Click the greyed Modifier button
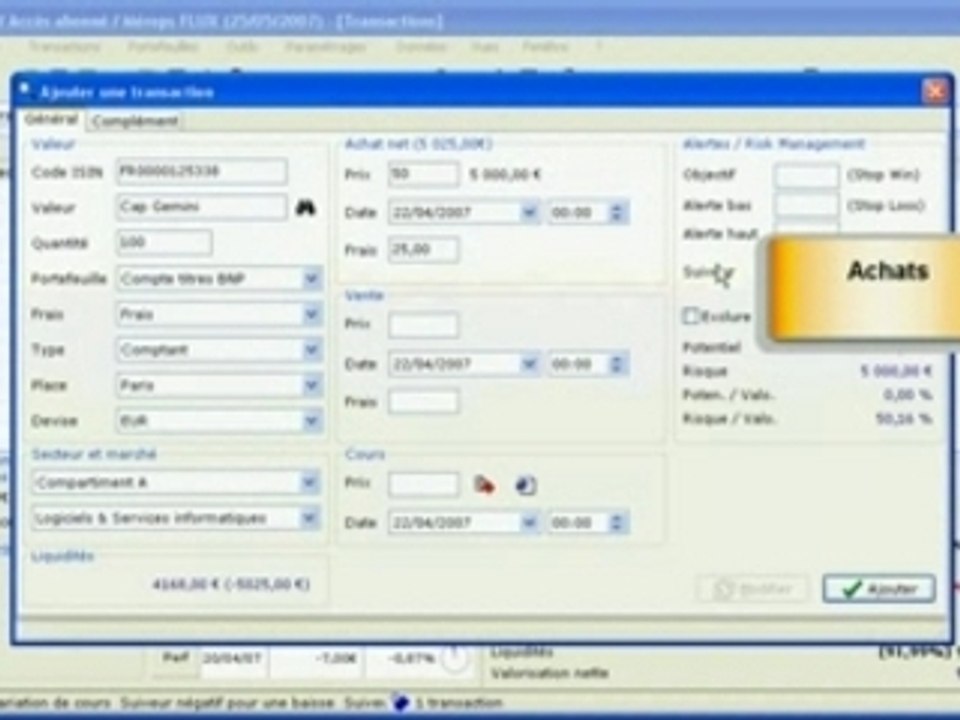This screenshot has height=720, width=960. (x=754, y=589)
